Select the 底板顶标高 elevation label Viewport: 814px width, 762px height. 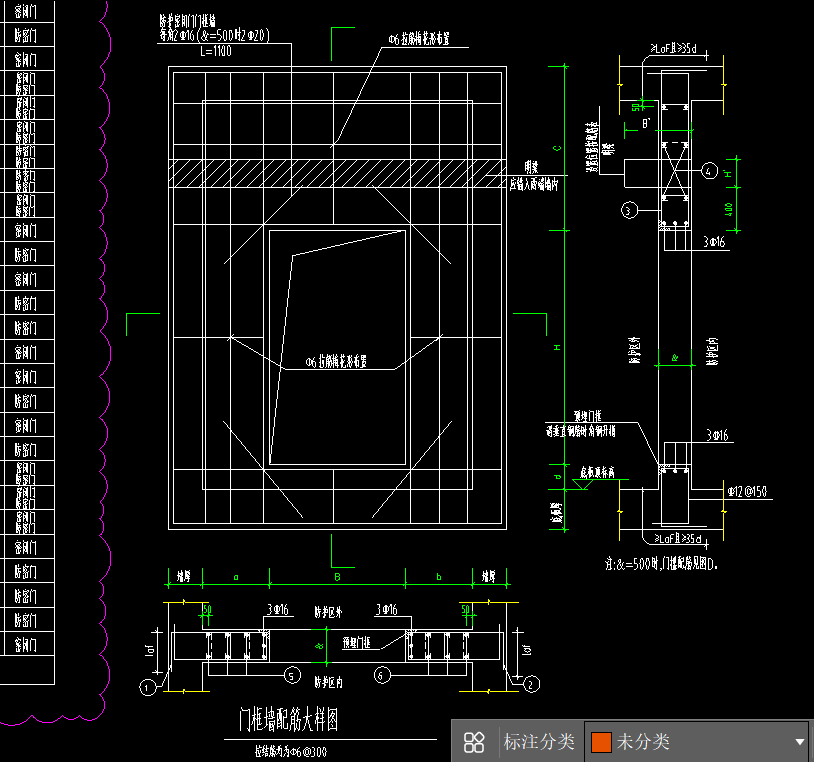pos(597,472)
